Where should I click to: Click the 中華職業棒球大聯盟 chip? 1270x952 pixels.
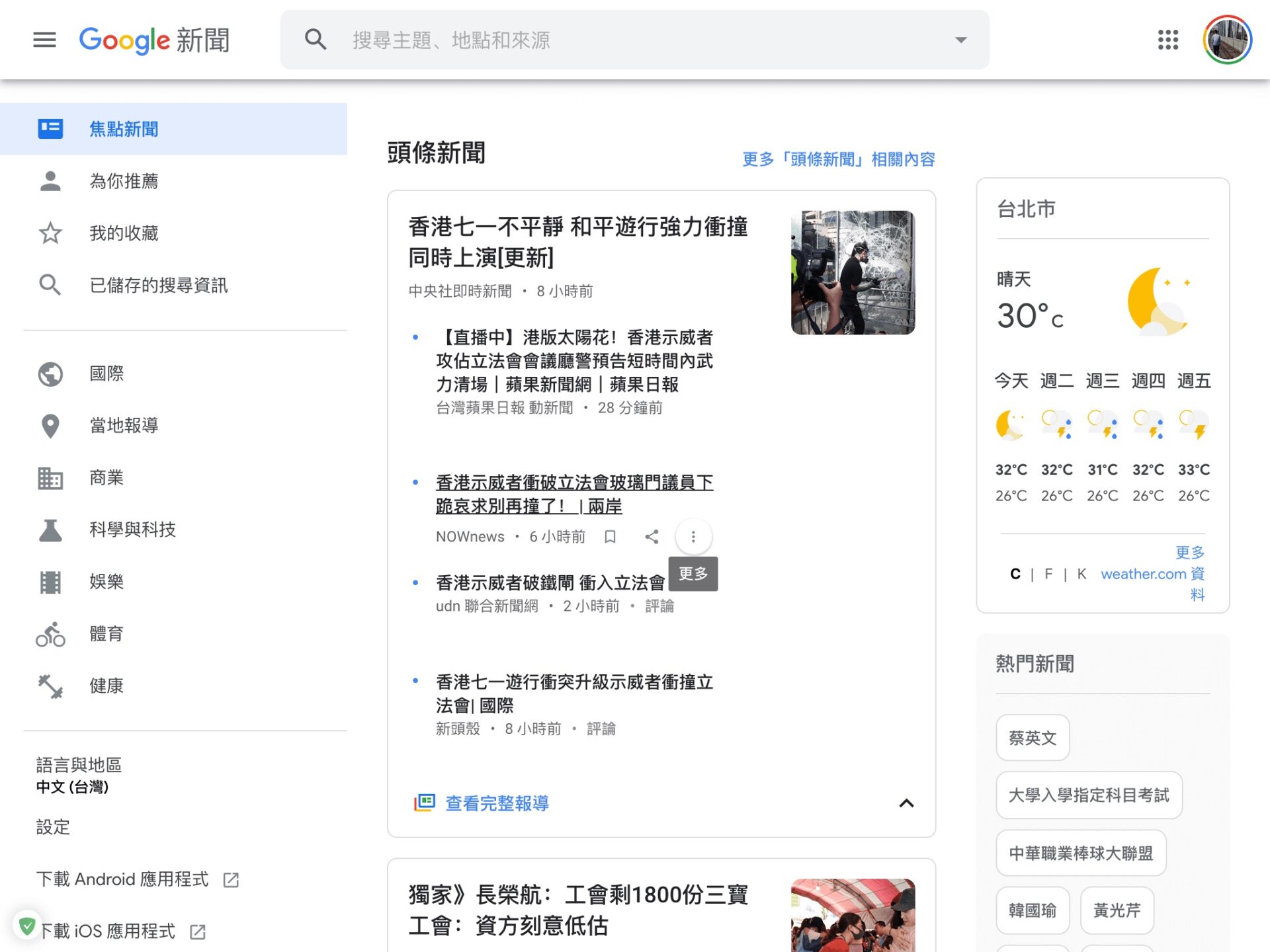click(1081, 853)
